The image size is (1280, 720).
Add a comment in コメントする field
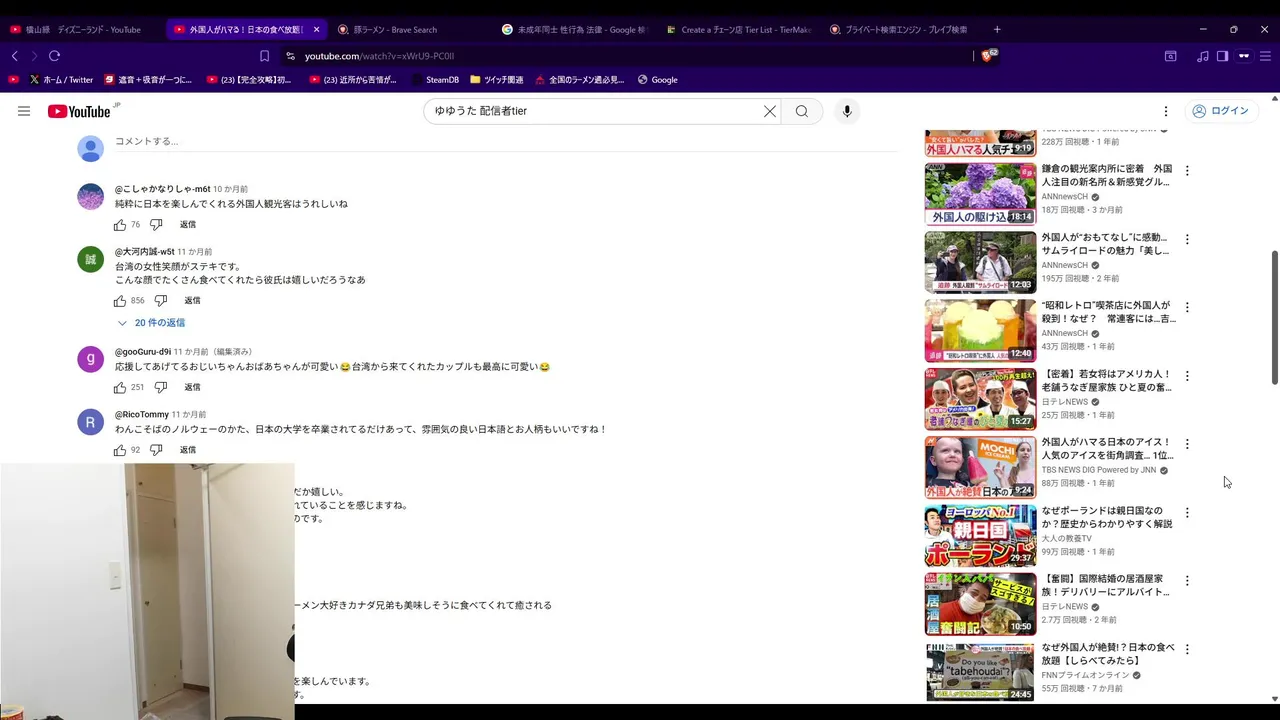click(506, 142)
